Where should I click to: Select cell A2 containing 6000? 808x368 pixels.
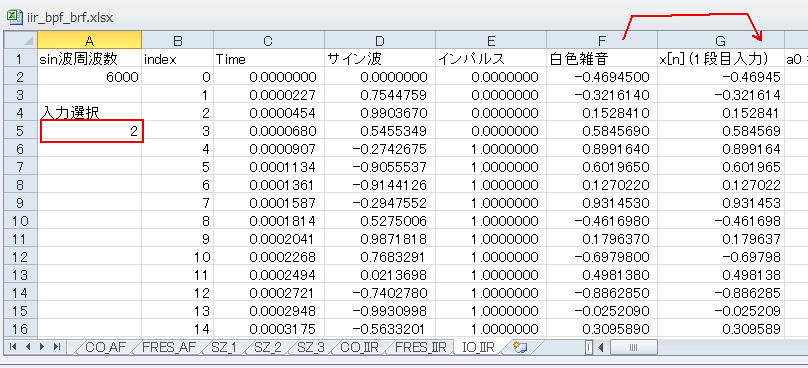click(90, 77)
